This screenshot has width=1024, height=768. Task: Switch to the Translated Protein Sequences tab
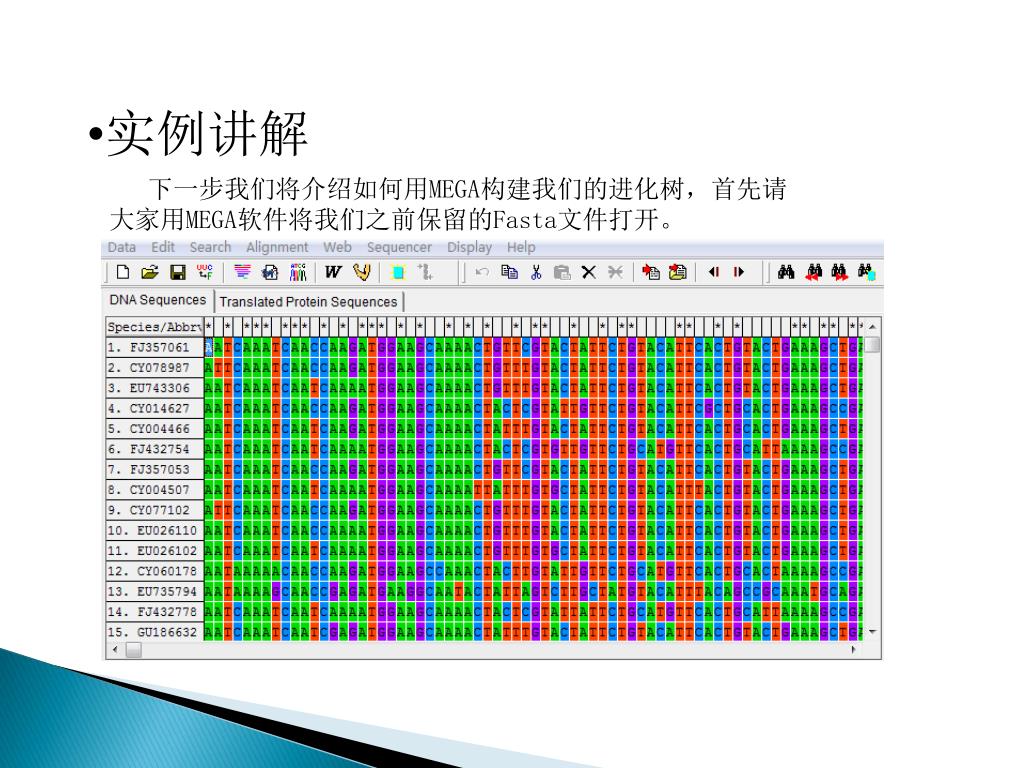tap(308, 302)
